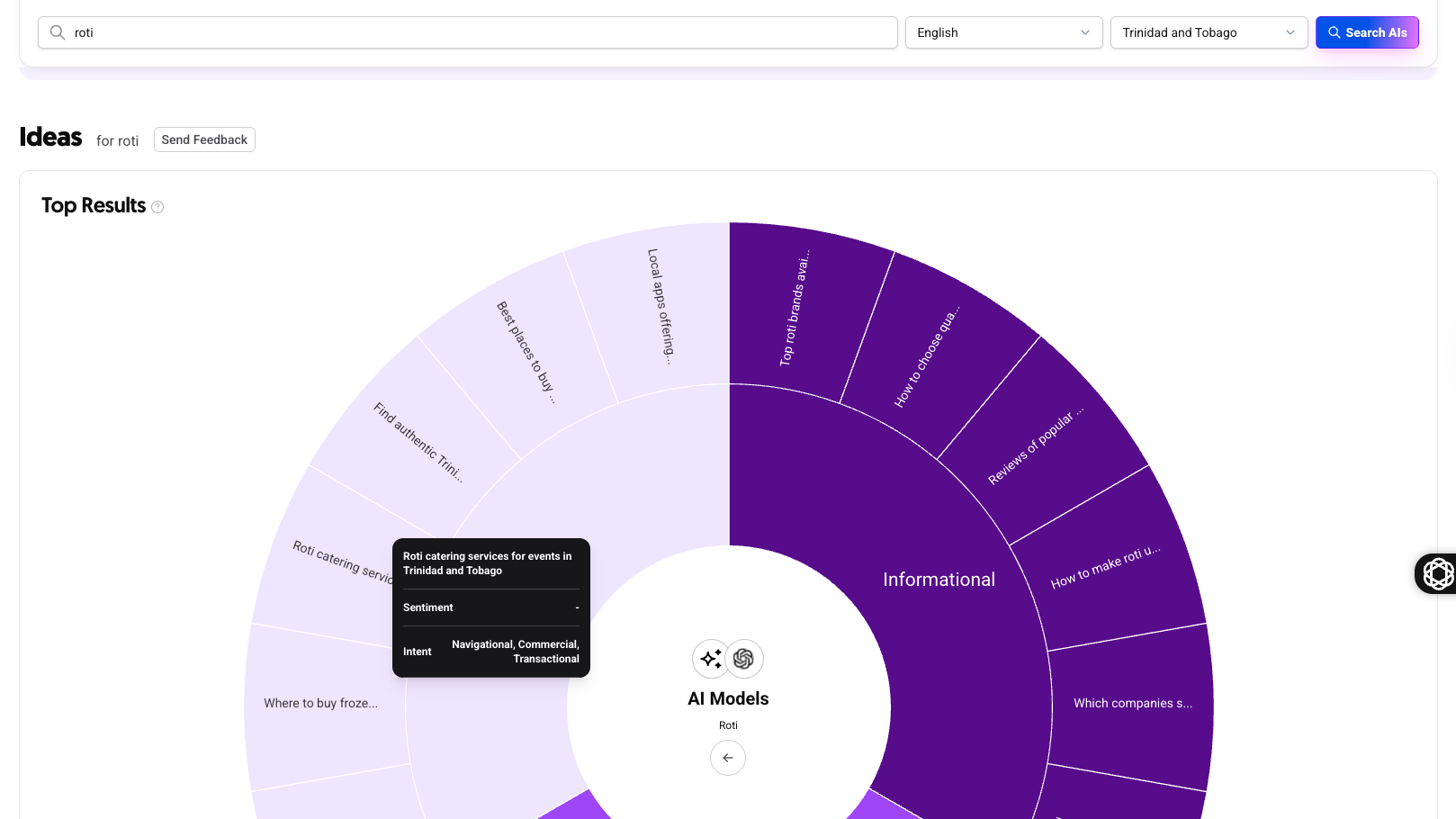Expand the Trinidad and Tobago country dropdown
Image resolution: width=1456 pixels, height=819 pixels.
click(x=1208, y=32)
